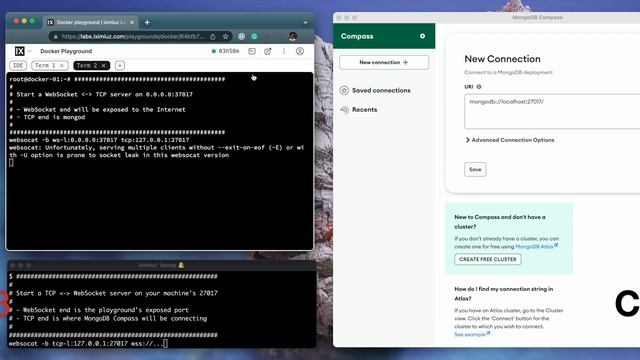The image size is (640, 360).
Task: Click the edit playground pencil icon
Action: [268, 51]
